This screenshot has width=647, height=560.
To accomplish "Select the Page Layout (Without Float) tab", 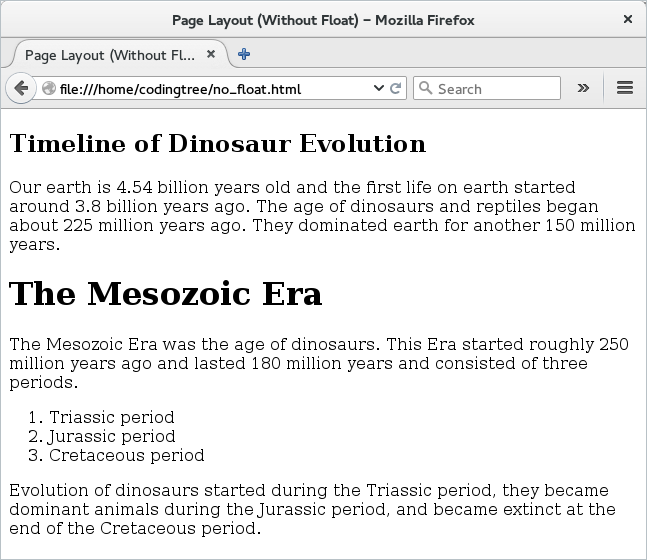I will pos(110,55).
